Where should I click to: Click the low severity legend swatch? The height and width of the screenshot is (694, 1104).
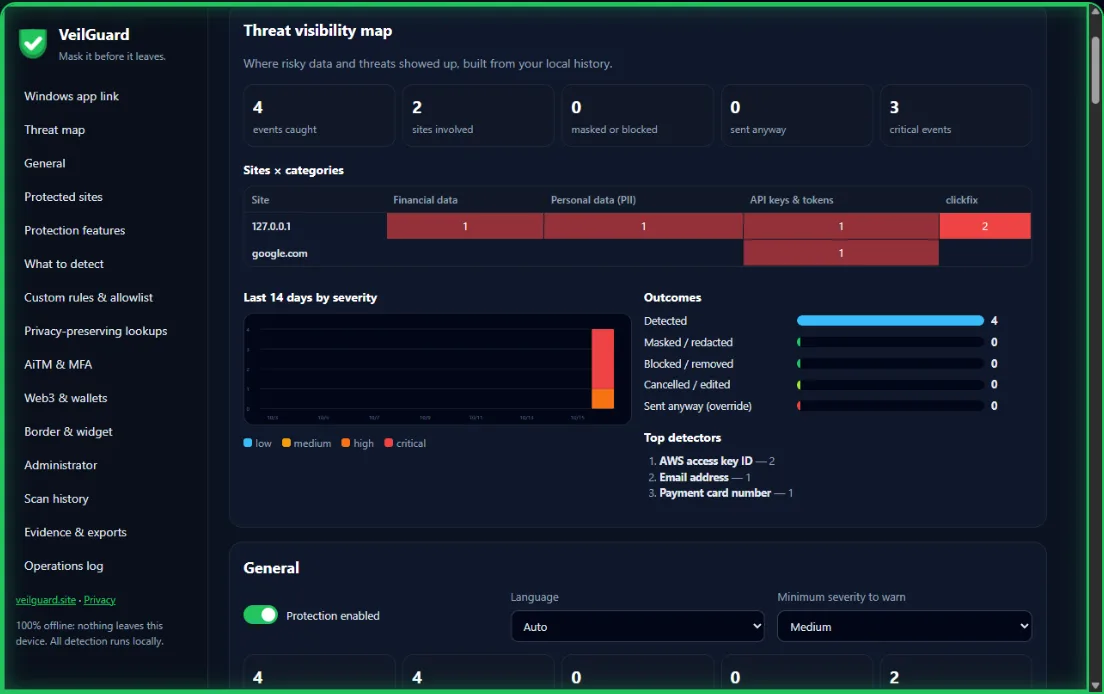(248, 443)
